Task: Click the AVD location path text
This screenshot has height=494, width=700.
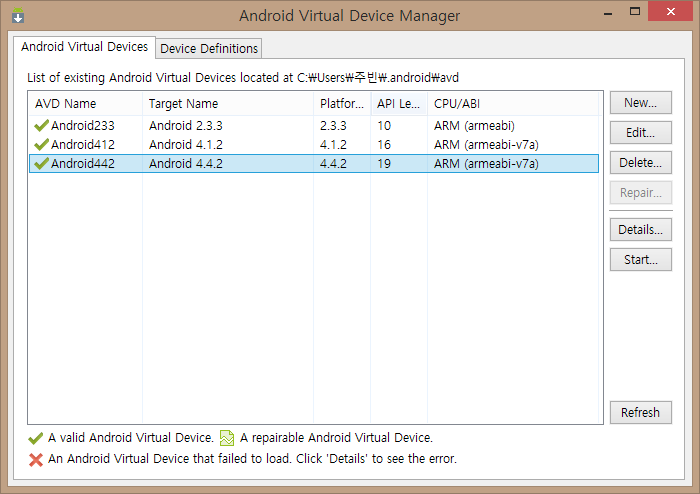Action: (378, 78)
